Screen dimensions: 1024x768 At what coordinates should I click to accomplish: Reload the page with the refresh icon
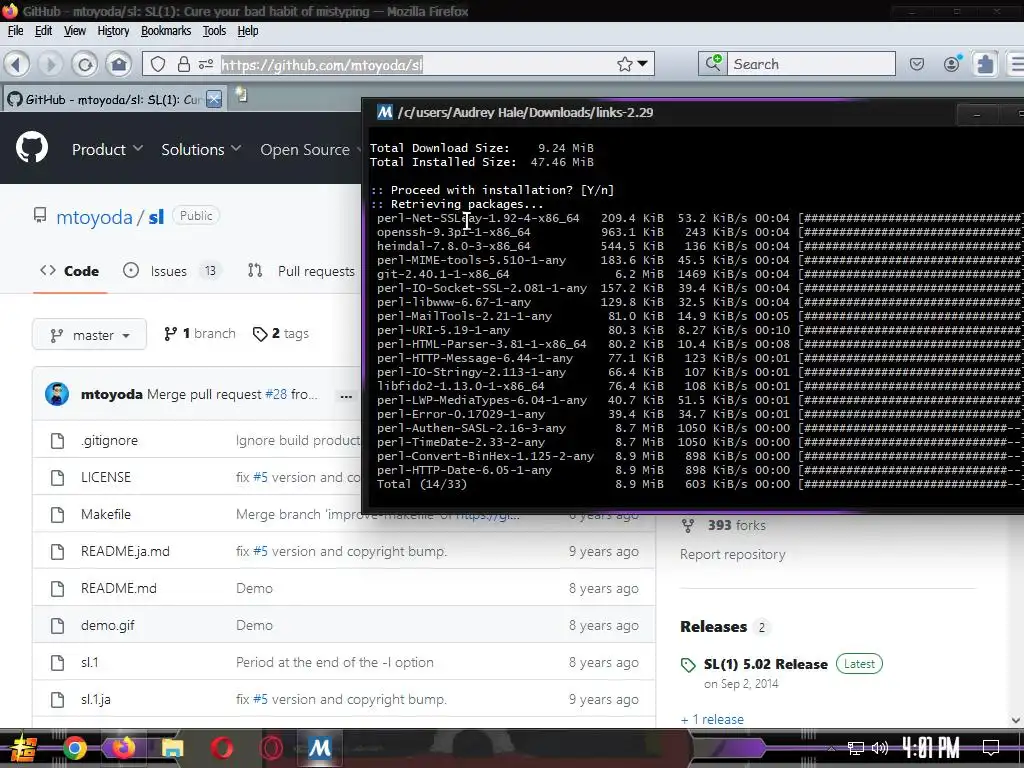[x=85, y=64]
